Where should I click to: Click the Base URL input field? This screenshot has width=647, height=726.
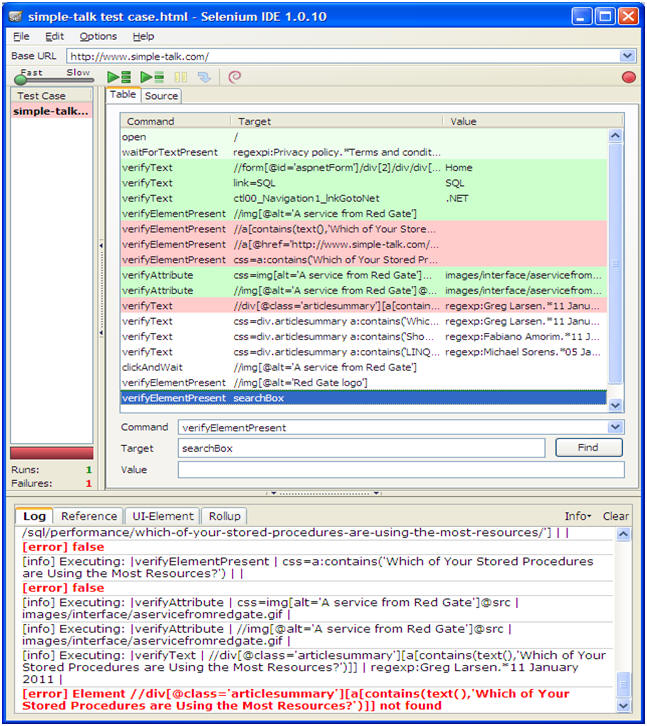343,56
